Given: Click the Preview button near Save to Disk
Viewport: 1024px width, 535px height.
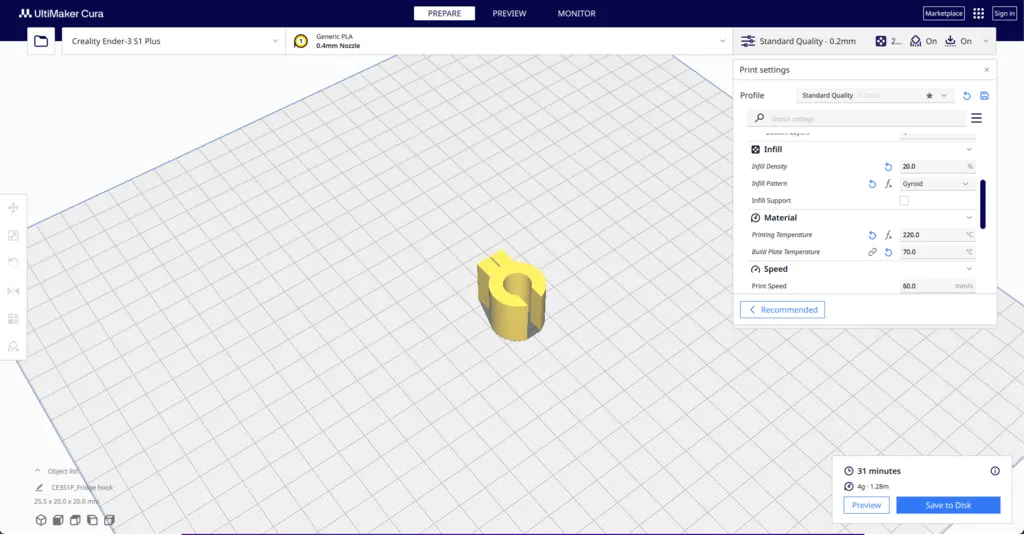Looking at the screenshot, I should point(867,505).
